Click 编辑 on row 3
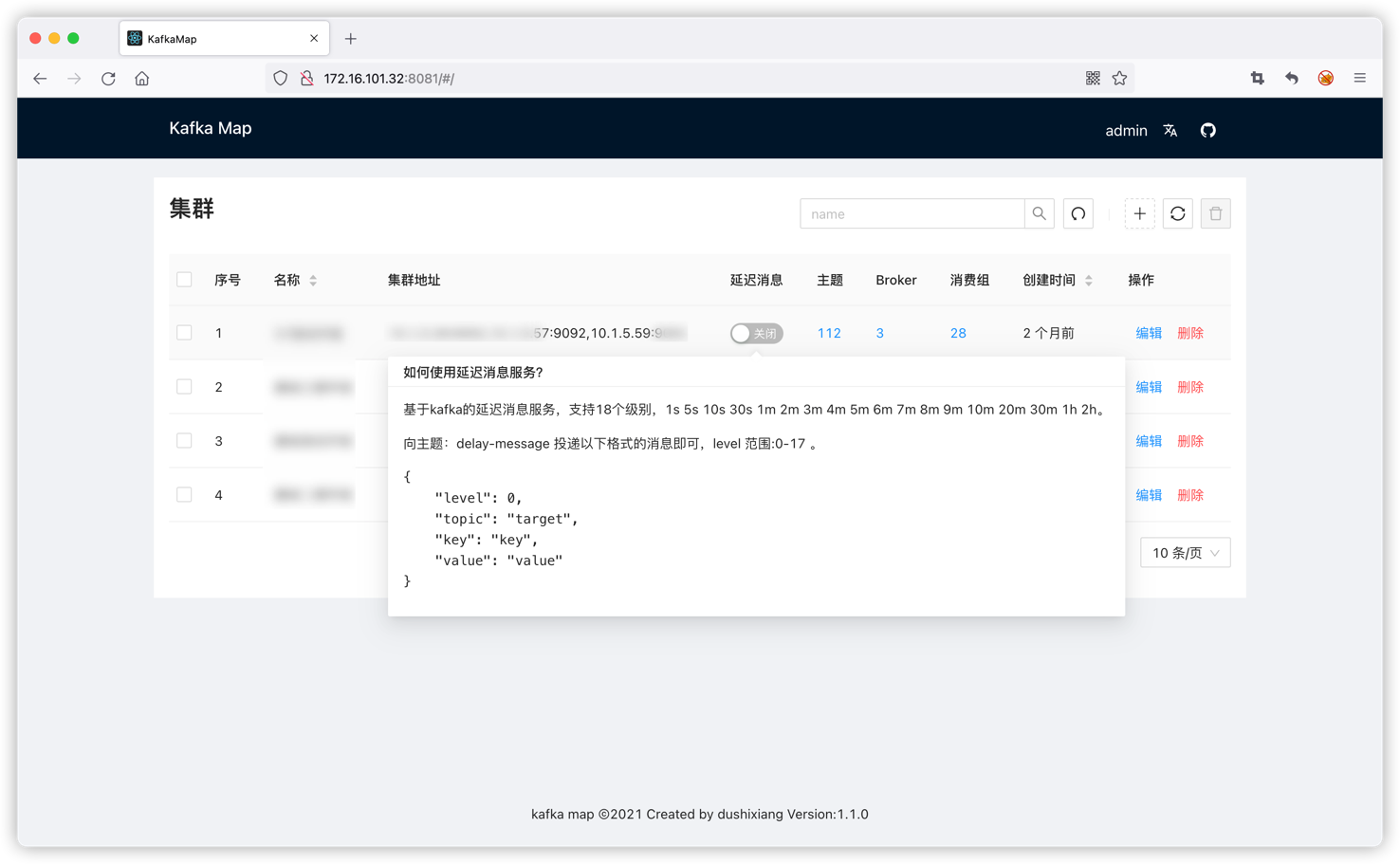Screen dimensions: 1400x864 (1148, 441)
